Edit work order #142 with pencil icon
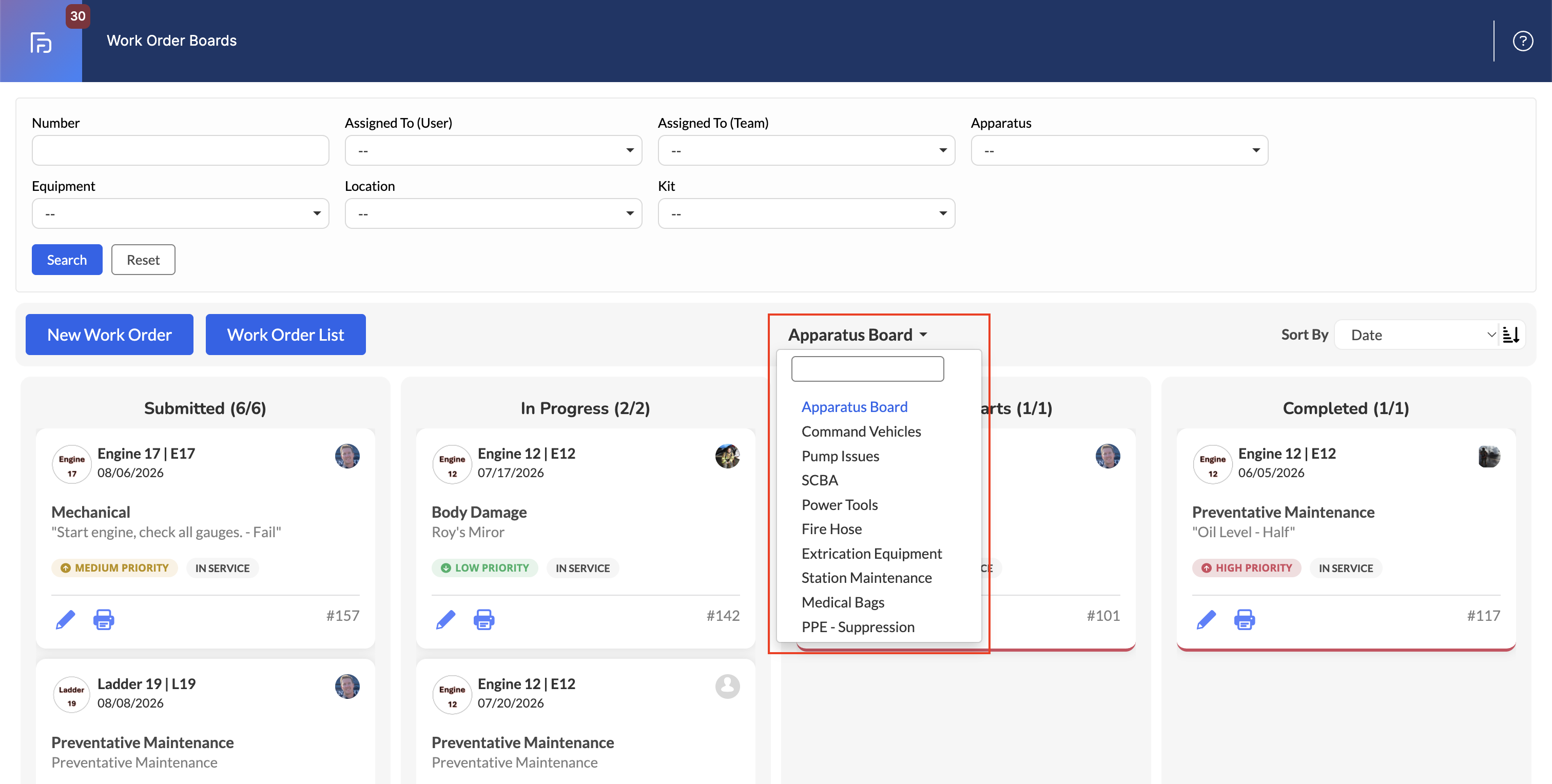Image resolution: width=1552 pixels, height=784 pixels. click(446, 619)
